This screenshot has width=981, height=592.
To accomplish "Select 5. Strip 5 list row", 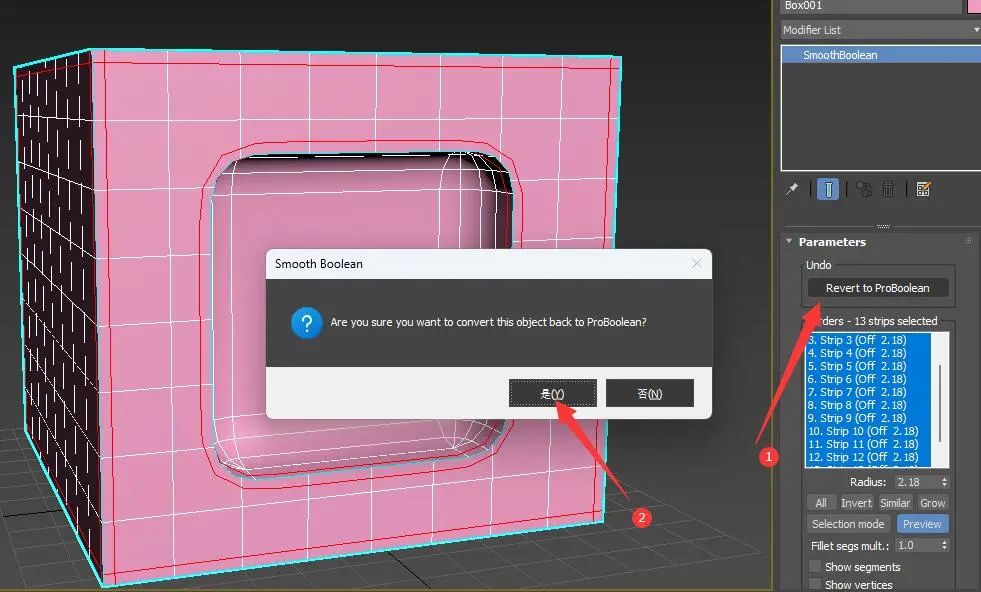I will [868, 366].
